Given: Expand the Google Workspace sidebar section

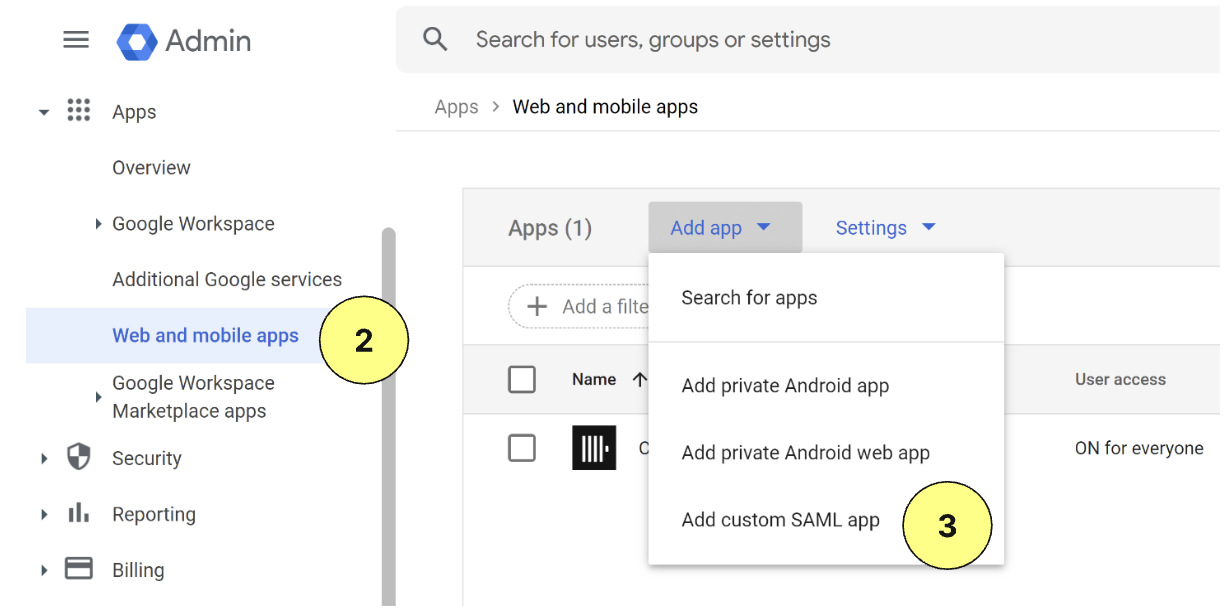Looking at the screenshot, I should point(98,223).
